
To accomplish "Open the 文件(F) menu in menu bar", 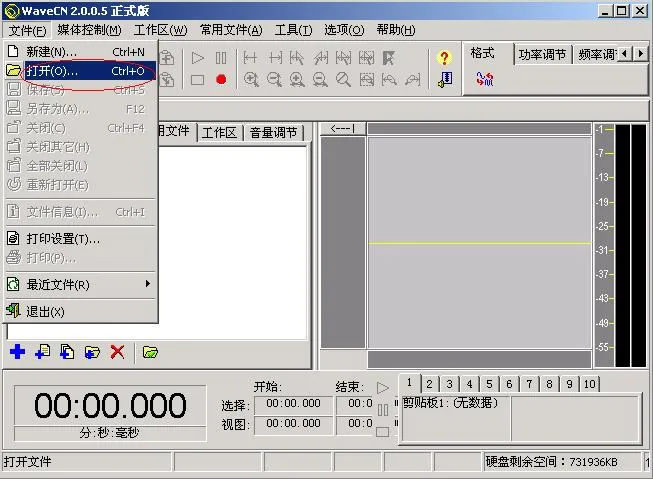I will coord(27,30).
